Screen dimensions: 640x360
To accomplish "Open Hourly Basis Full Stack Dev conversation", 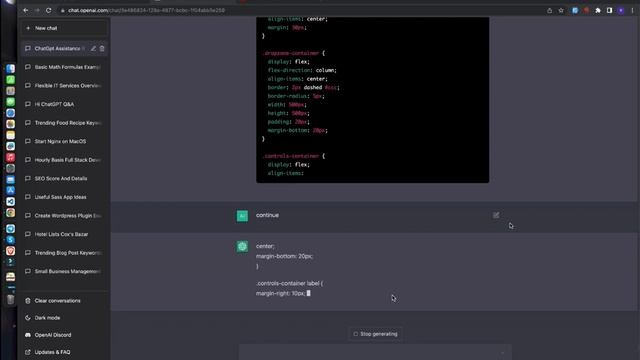I will pyautogui.click(x=64, y=160).
